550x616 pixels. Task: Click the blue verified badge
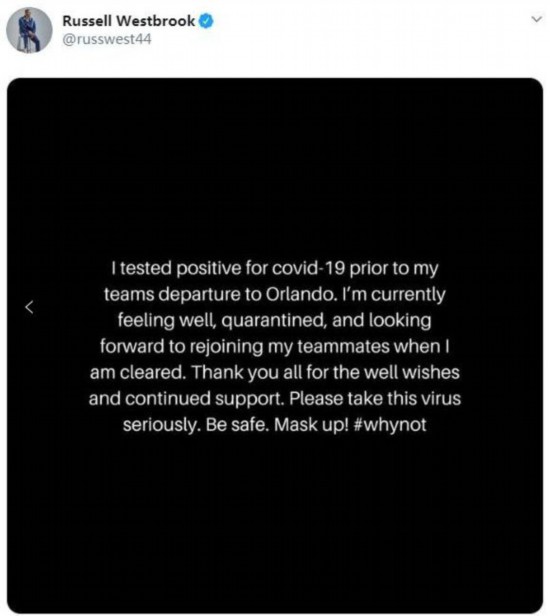point(206,21)
